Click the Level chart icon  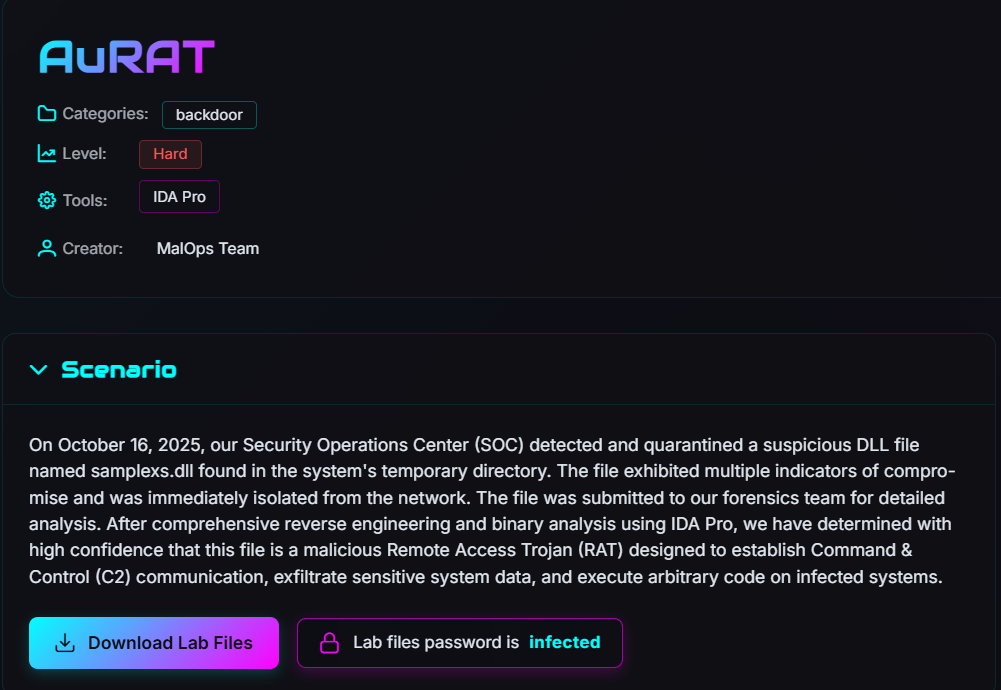[x=46, y=154]
